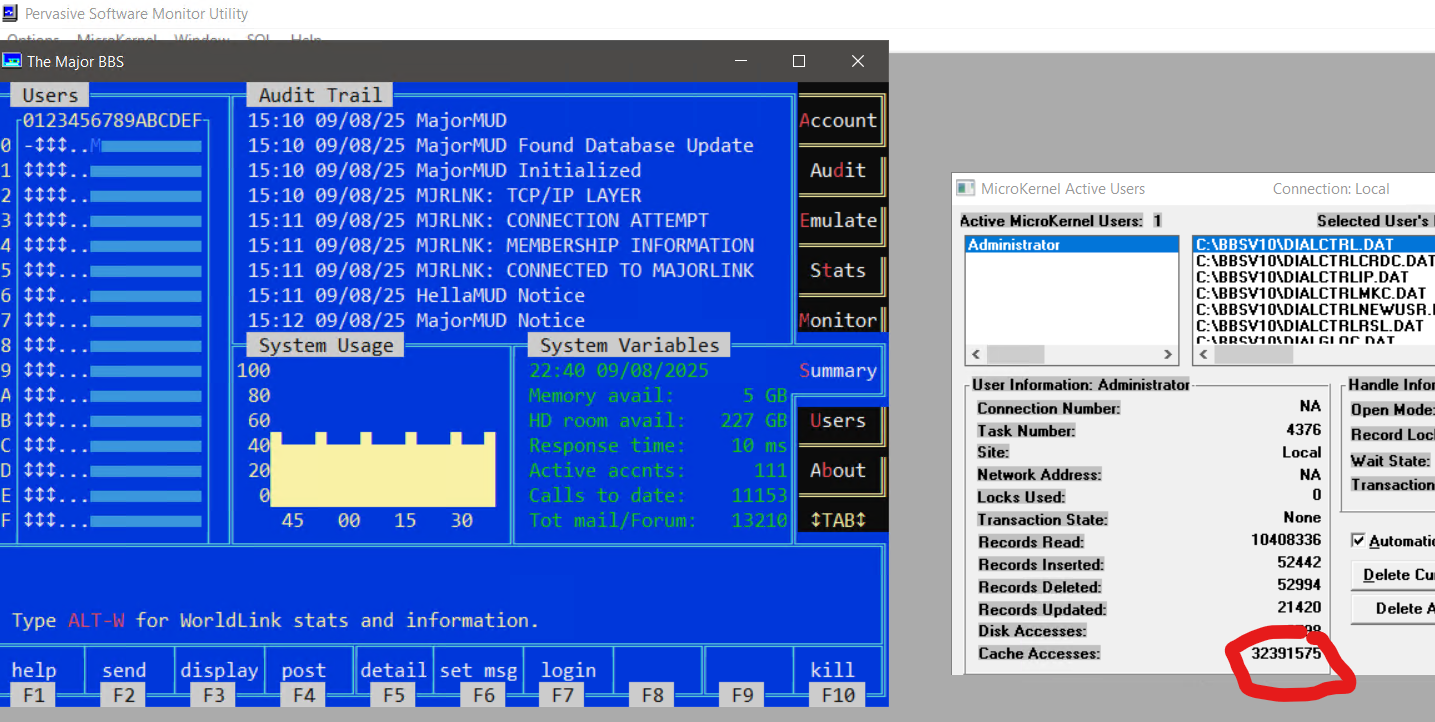Open the Help menu in the Monitor Utility

coord(305,40)
